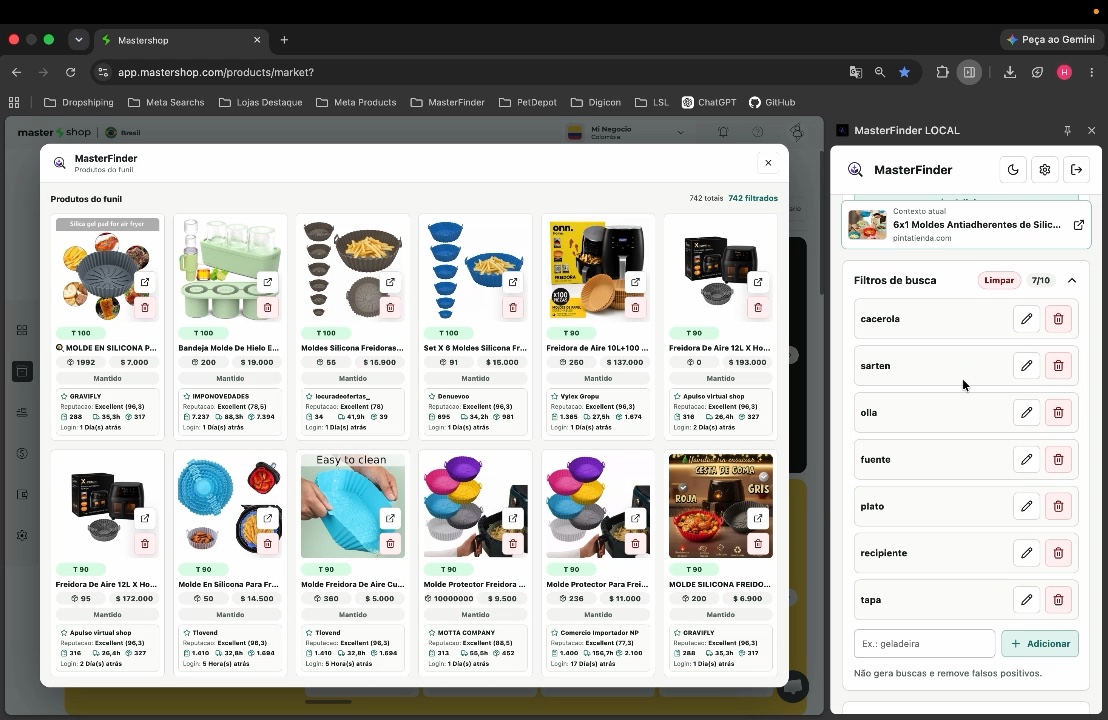Open Chrome tab search dropdown
1108x720 pixels.
coord(78,40)
